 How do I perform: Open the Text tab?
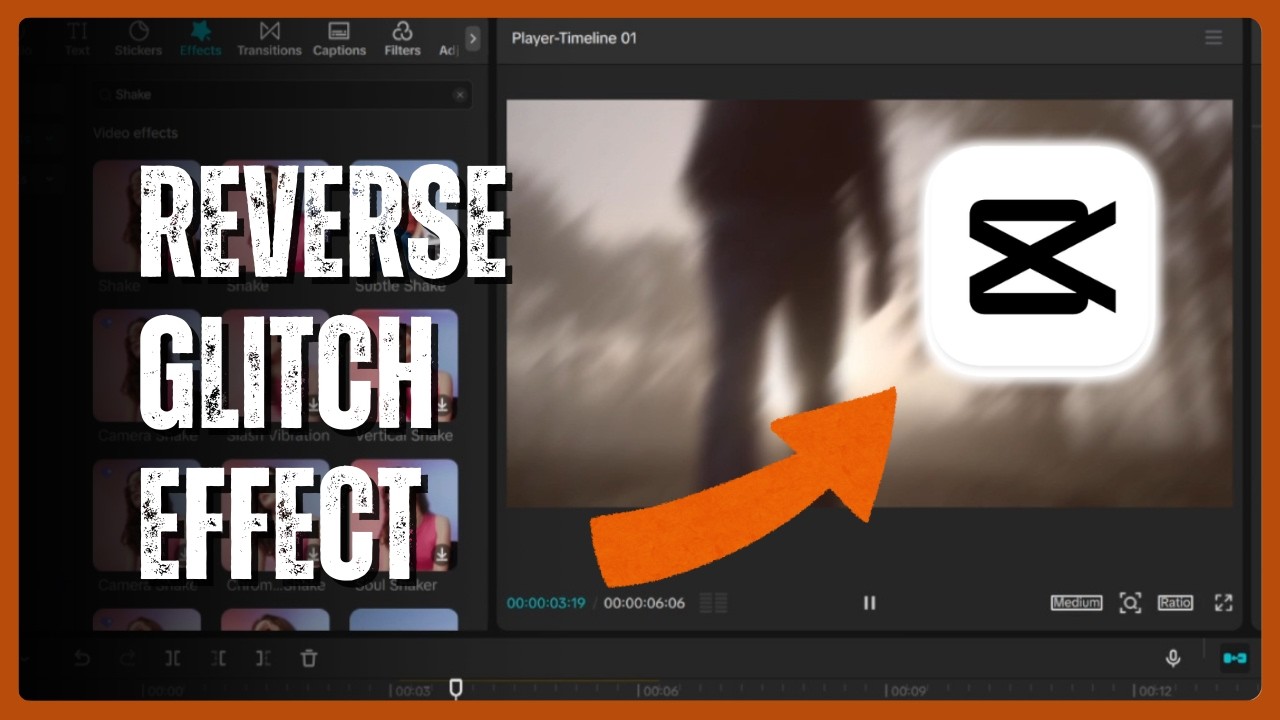(x=77, y=39)
